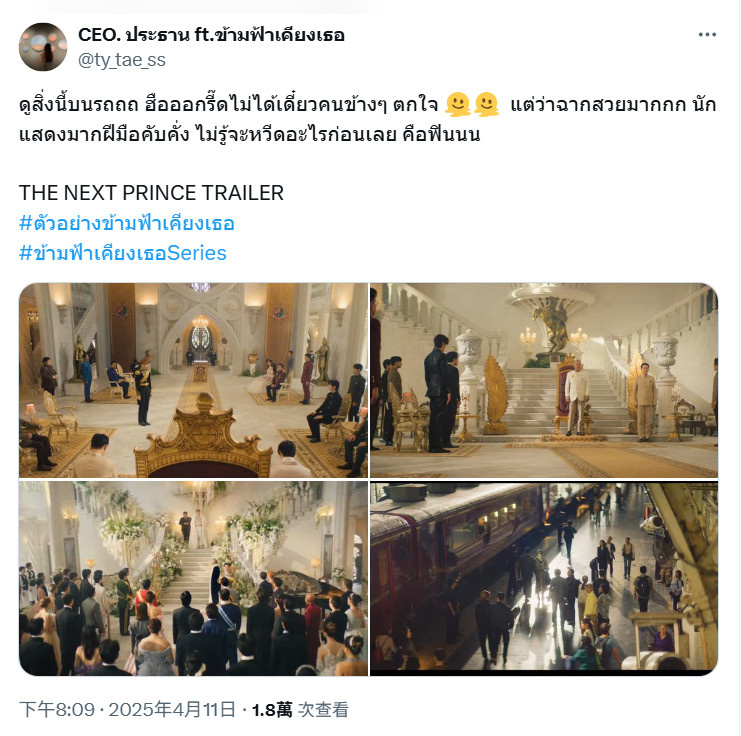Open hashtag #ข้ามฟ้าเคียงเธอSeries
The width and height of the screenshot is (741, 736).
pos(123,253)
